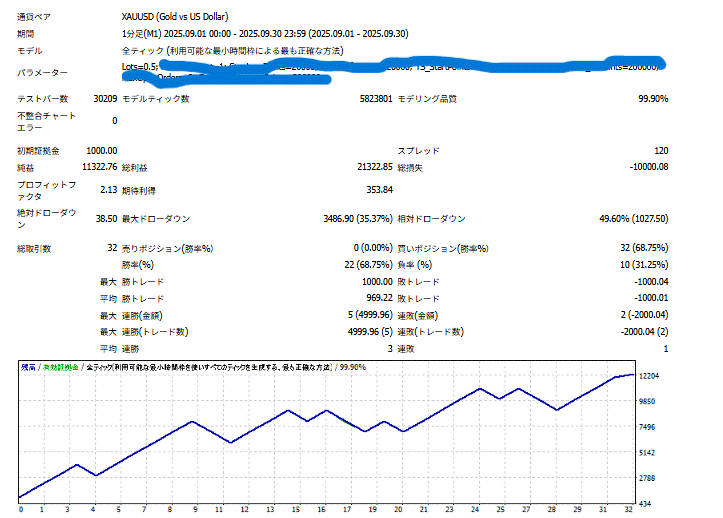
Task: Select the value 2 (-2000.04)
Action: coord(644,315)
